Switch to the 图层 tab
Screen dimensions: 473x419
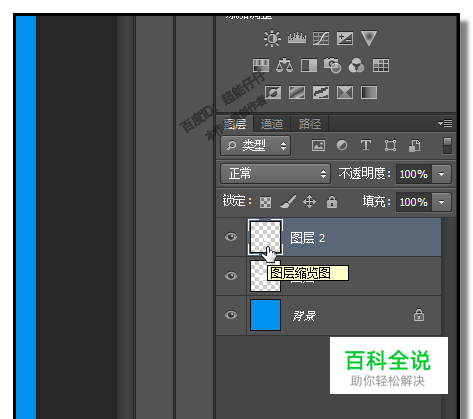click(x=235, y=124)
